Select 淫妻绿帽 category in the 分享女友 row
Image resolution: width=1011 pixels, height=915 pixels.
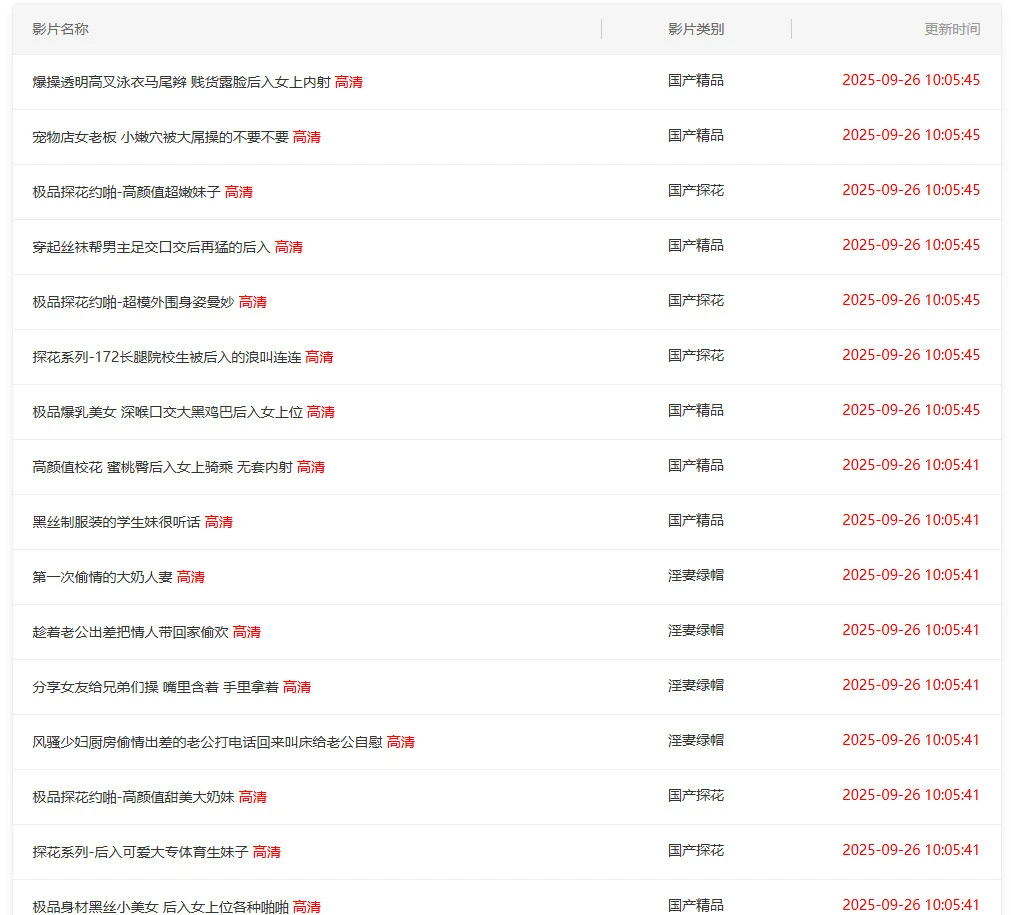(695, 685)
